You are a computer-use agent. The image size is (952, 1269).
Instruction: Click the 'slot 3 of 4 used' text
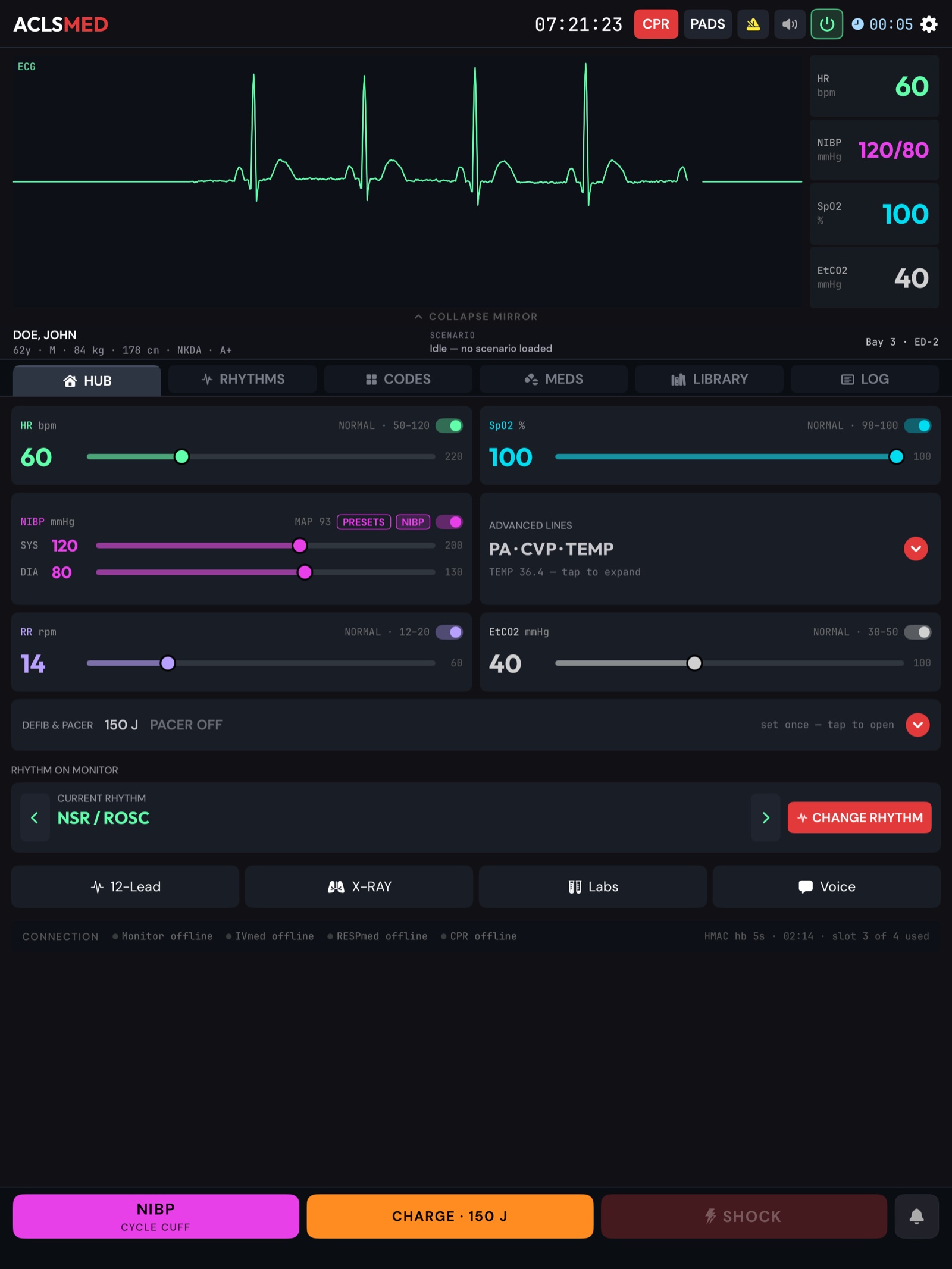(x=880, y=936)
